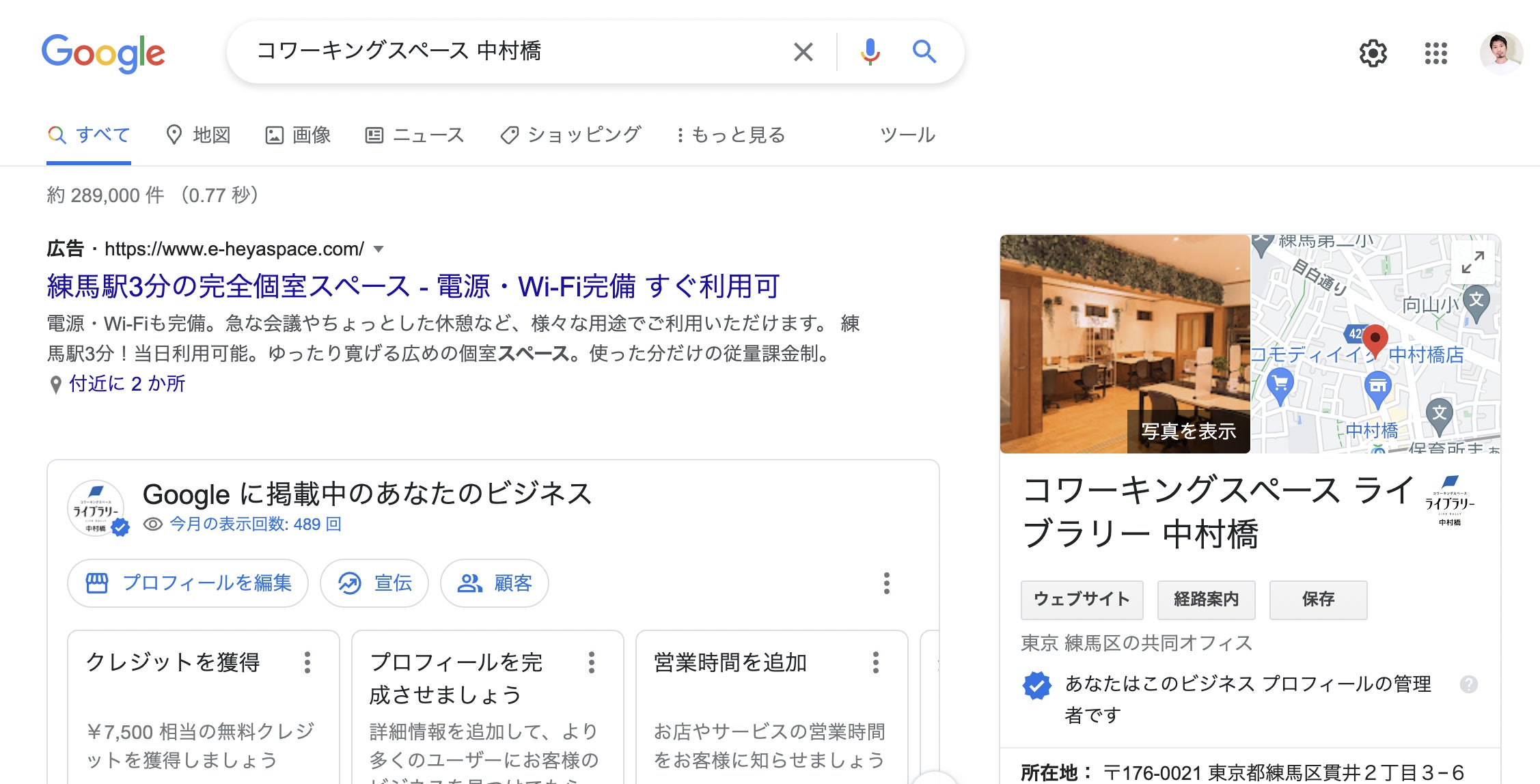Click the ウェブサイト button
1540x784 pixels.
pyautogui.click(x=1082, y=600)
